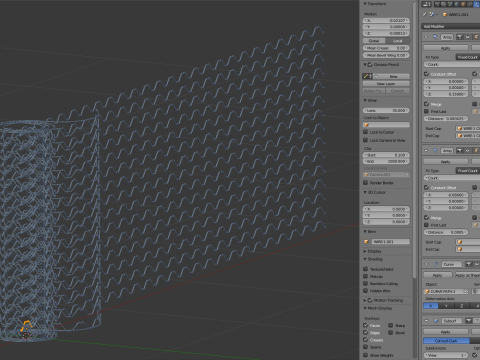The height and width of the screenshot is (360, 480).
Task: Toggle Hidden Wire checkbox
Action: 366,291
